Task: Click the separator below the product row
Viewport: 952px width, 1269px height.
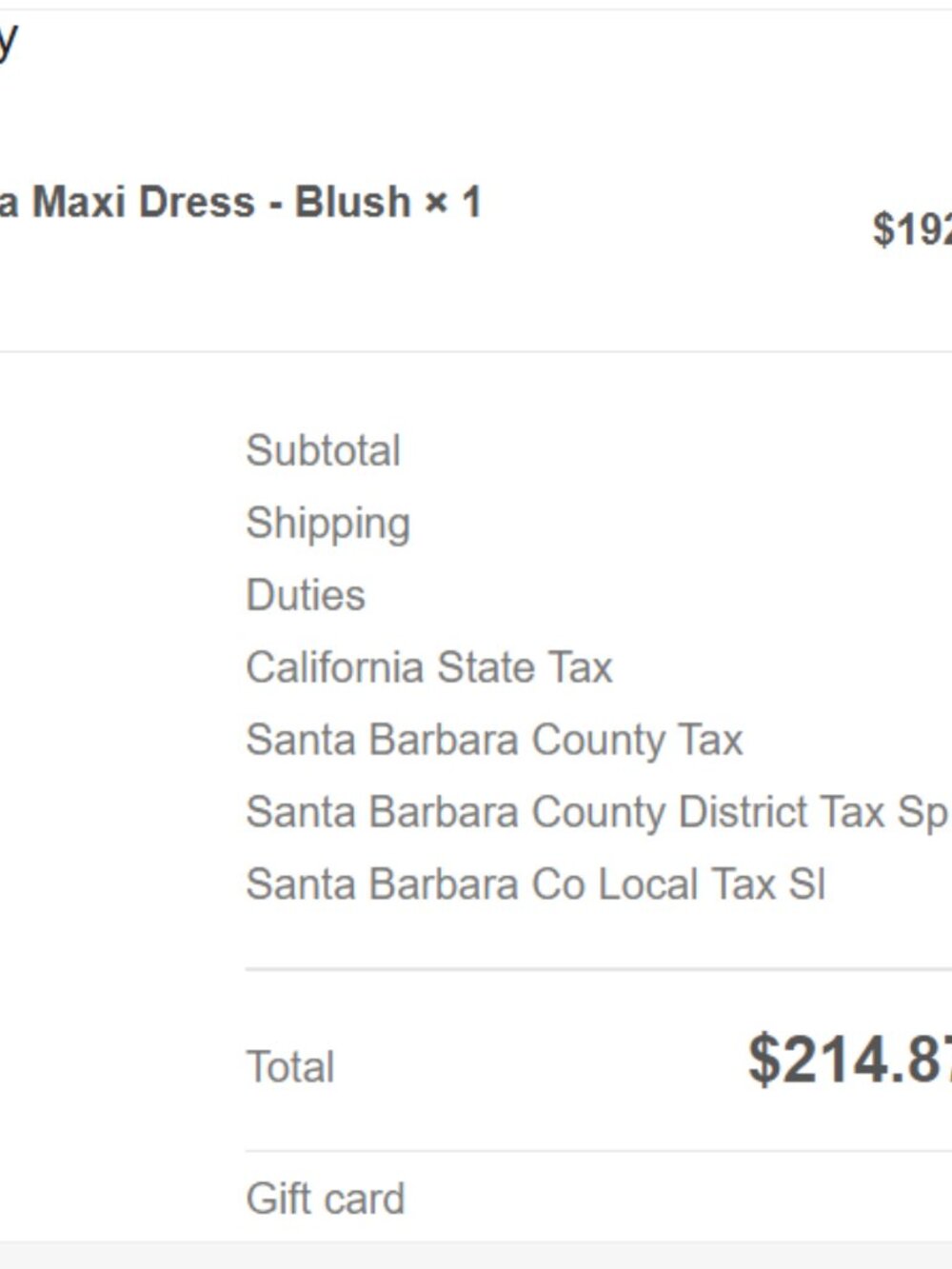Action: 476,351
